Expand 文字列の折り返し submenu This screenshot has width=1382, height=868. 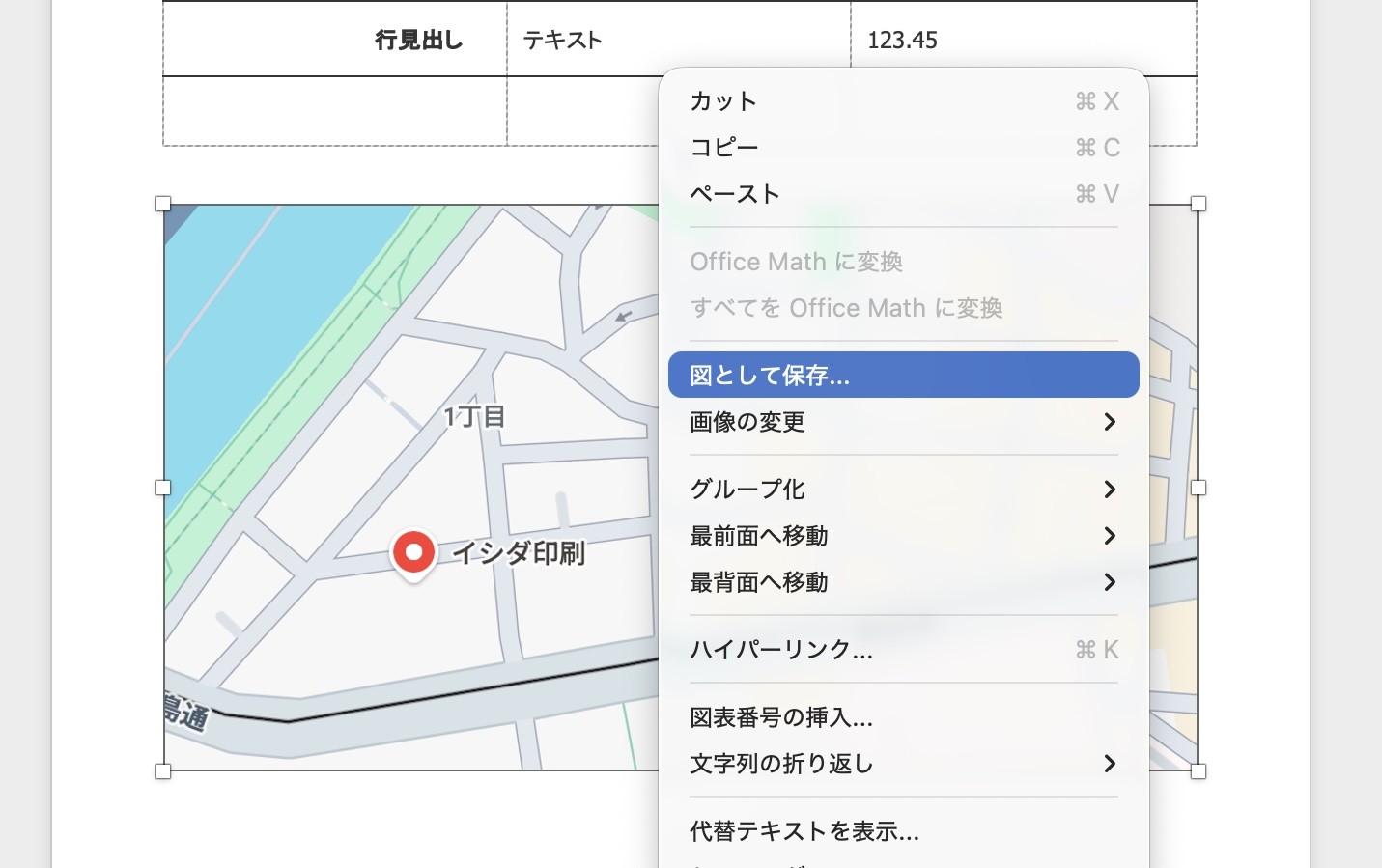(903, 764)
